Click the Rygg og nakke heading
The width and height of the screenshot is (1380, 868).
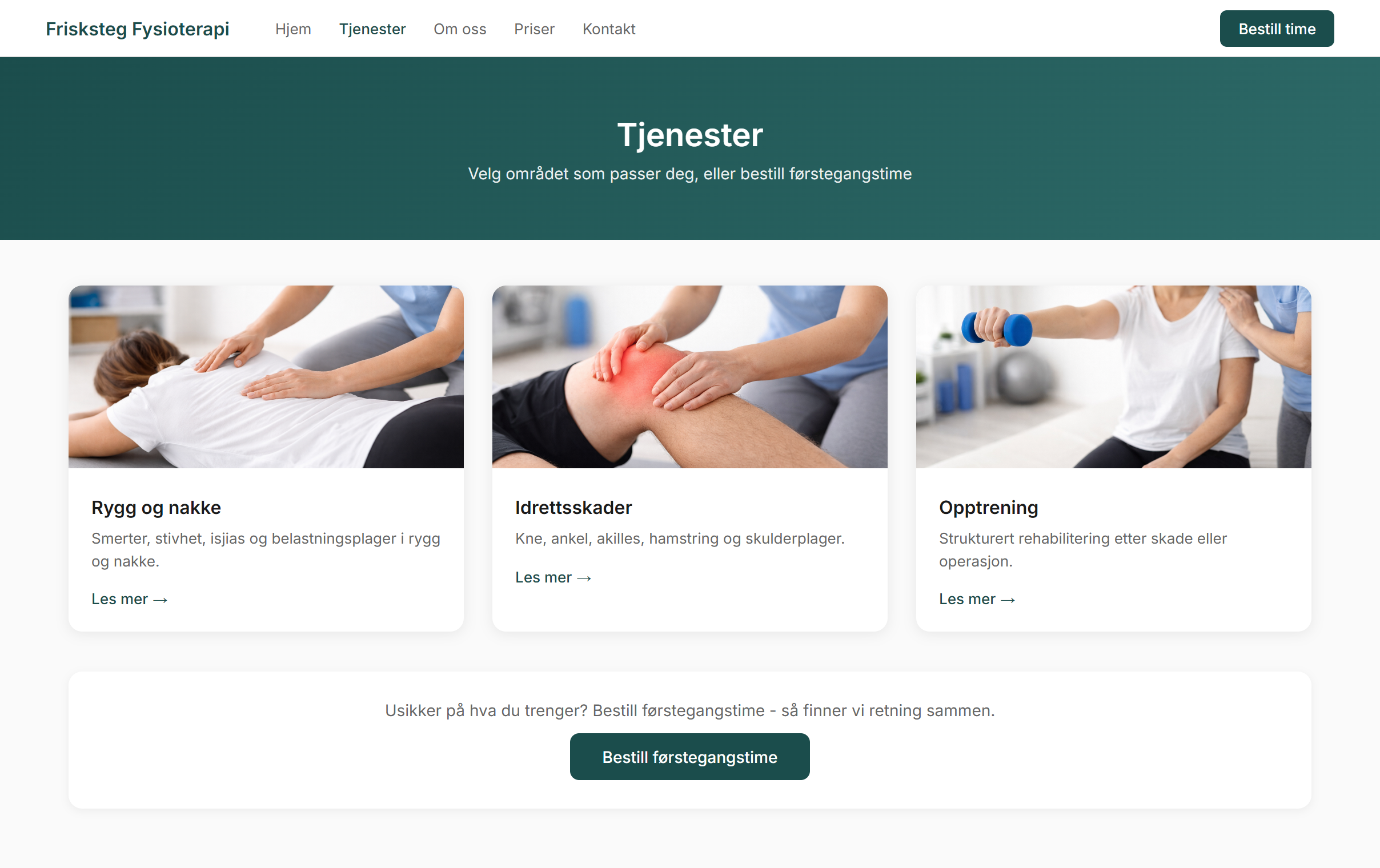click(x=156, y=507)
